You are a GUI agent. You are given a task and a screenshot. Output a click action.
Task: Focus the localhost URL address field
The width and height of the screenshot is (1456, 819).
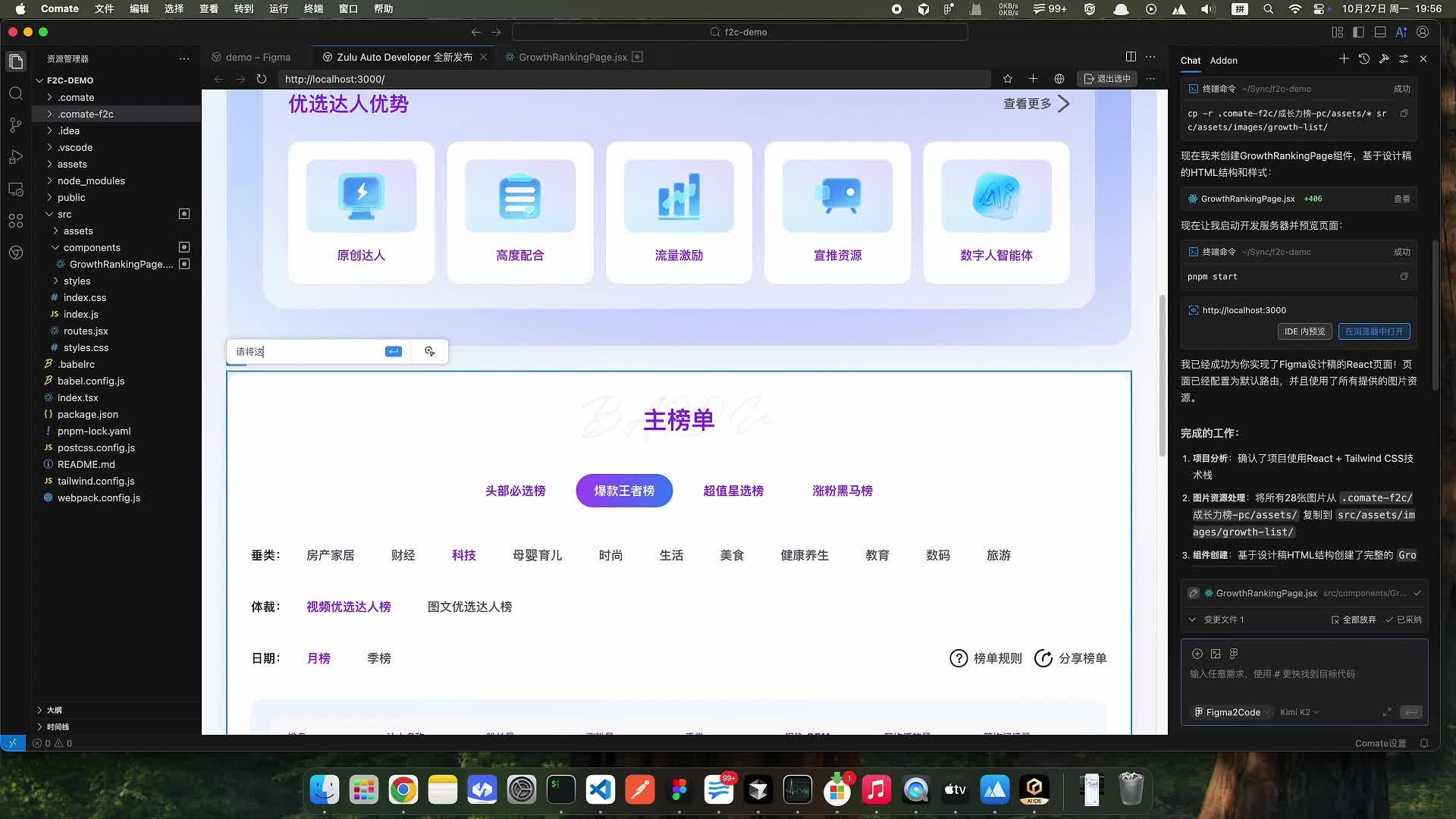tap(635, 79)
